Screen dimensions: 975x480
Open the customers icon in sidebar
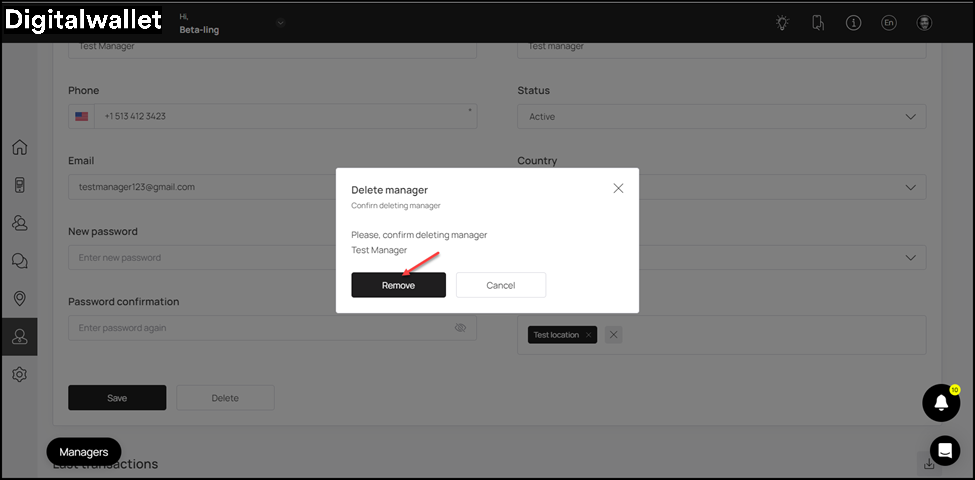point(20,223)
